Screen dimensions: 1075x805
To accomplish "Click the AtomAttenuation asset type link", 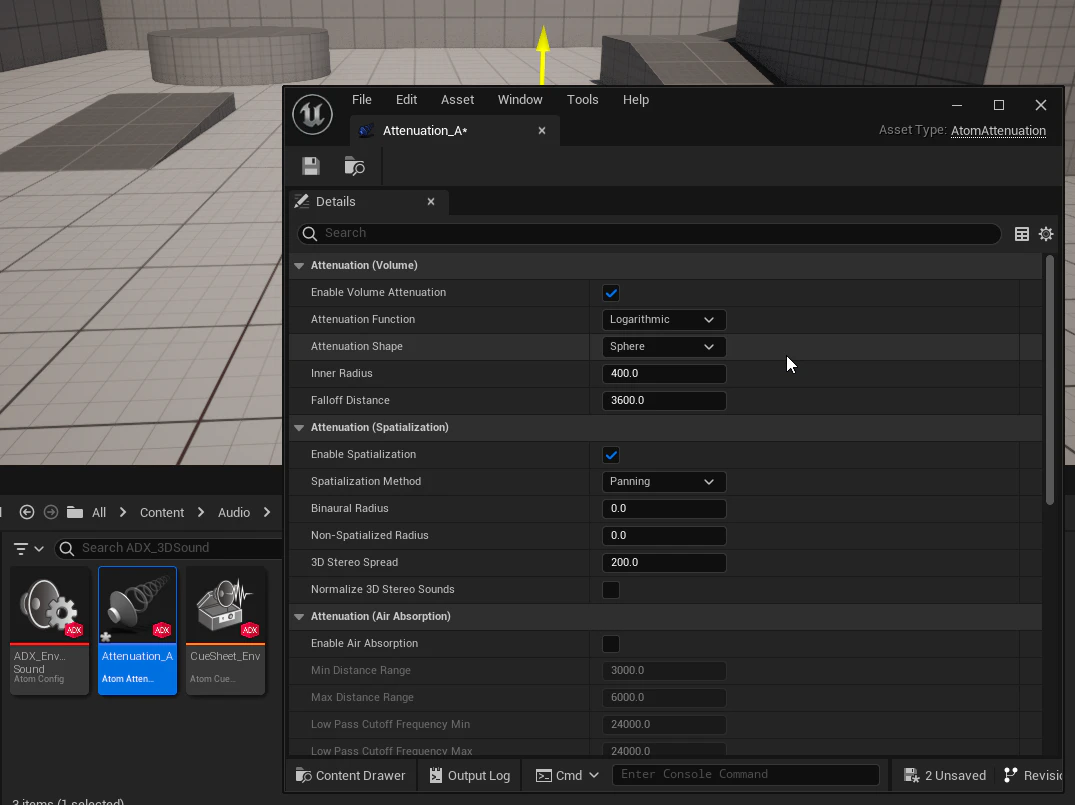I will [998, 130].
